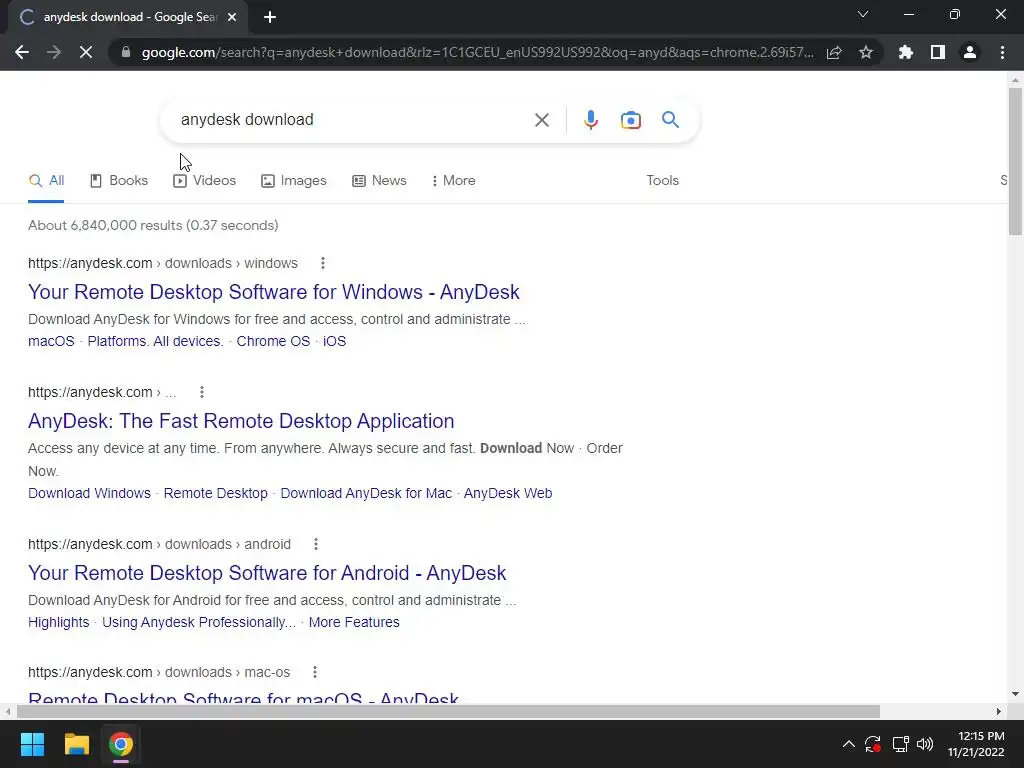Viewport: 1024px width, 768px height.
Task: Expand the More search filters menu
Action: tap(453, 180)
